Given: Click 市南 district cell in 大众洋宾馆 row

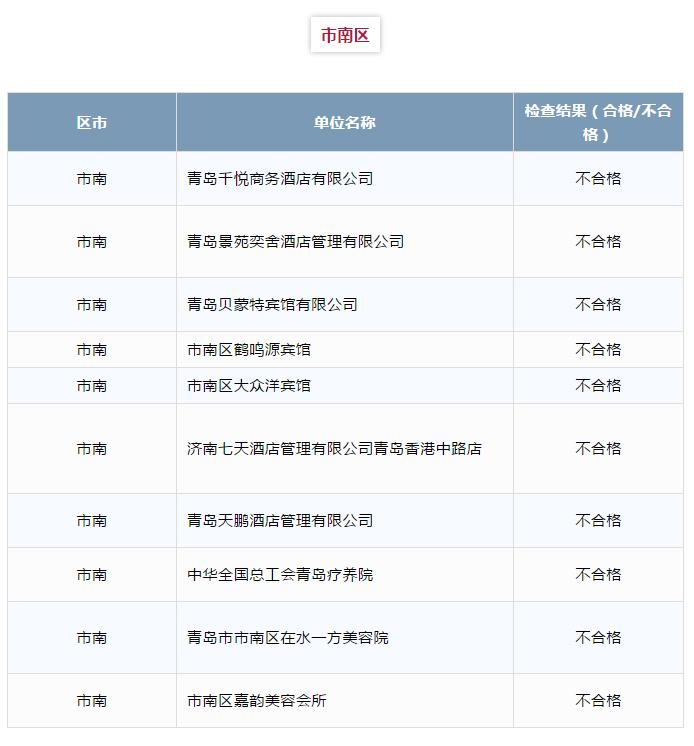Looking at the screenshot, I should pyautogui.click(x=92, y=385).
